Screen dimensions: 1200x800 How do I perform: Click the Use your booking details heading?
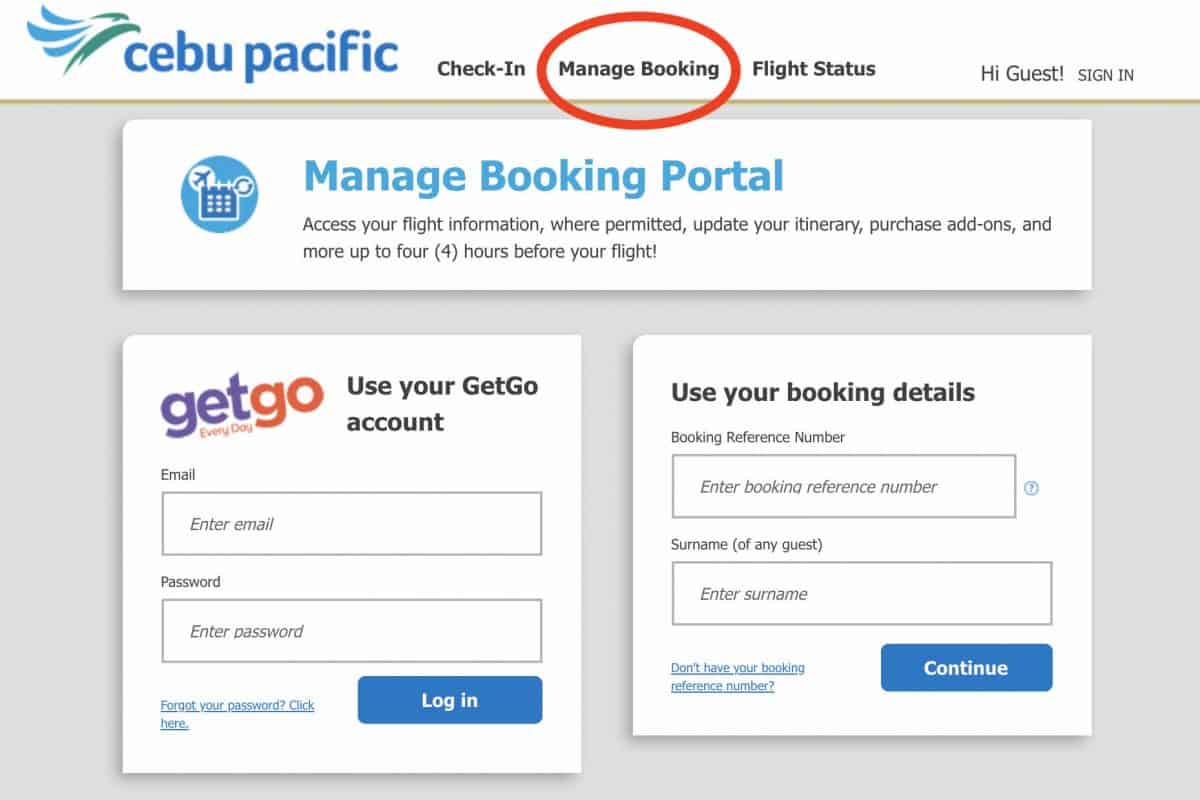[x=822, y=392]
